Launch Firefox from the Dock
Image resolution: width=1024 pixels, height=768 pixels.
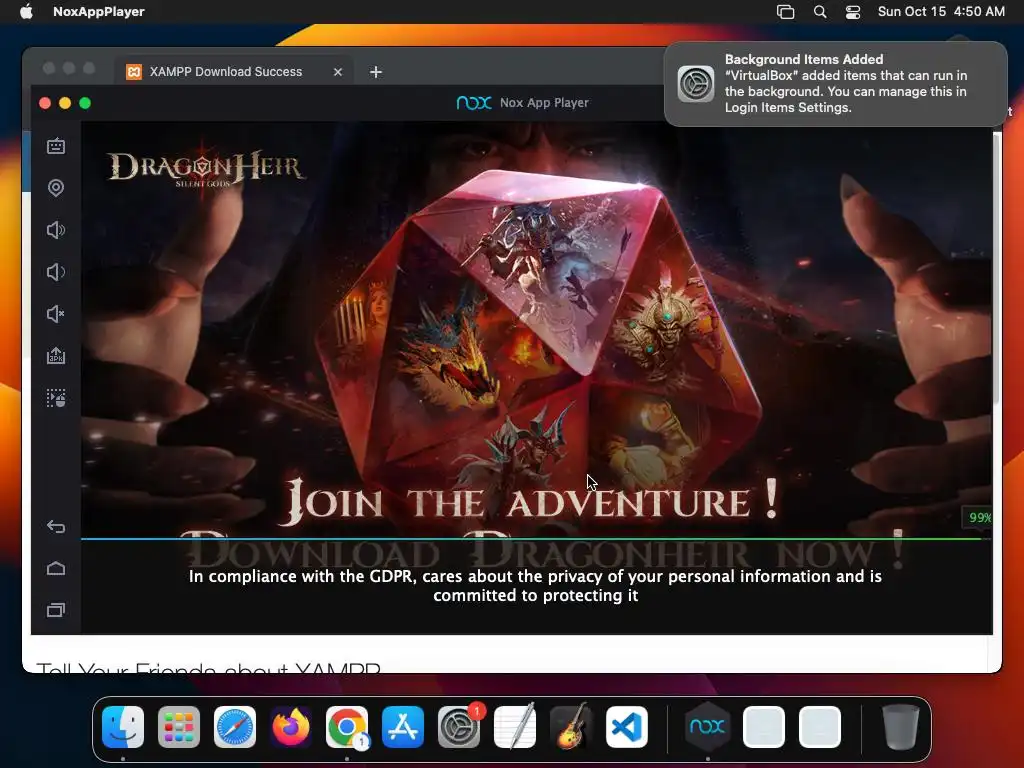click(291, 726)
